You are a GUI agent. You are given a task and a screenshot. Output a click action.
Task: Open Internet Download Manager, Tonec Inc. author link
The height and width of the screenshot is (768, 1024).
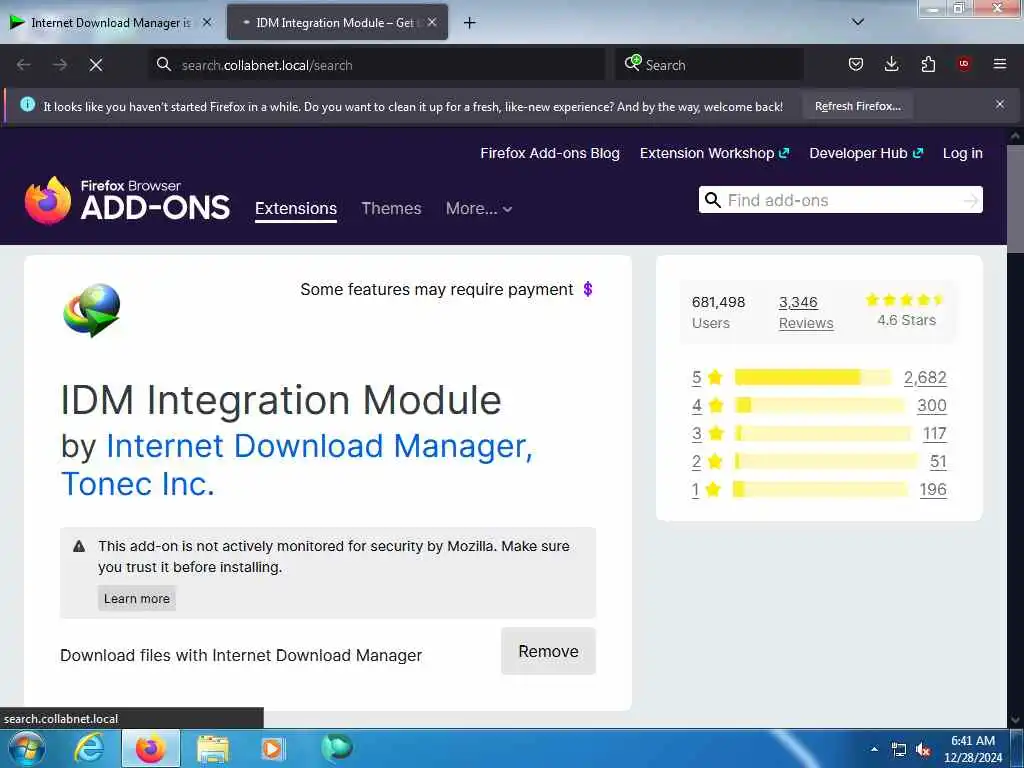(x=297, y=464)
